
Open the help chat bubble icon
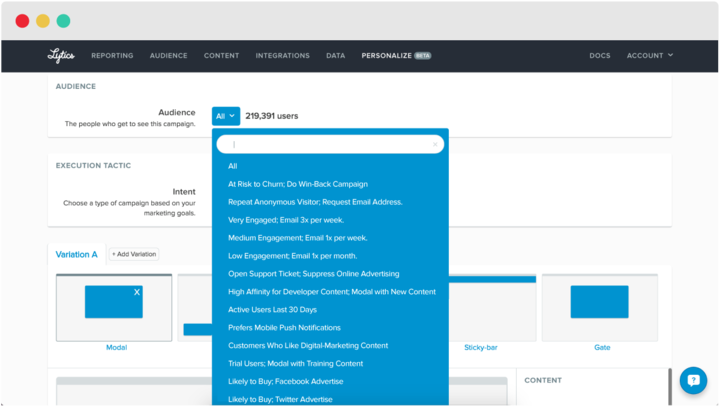click(693, 380)
